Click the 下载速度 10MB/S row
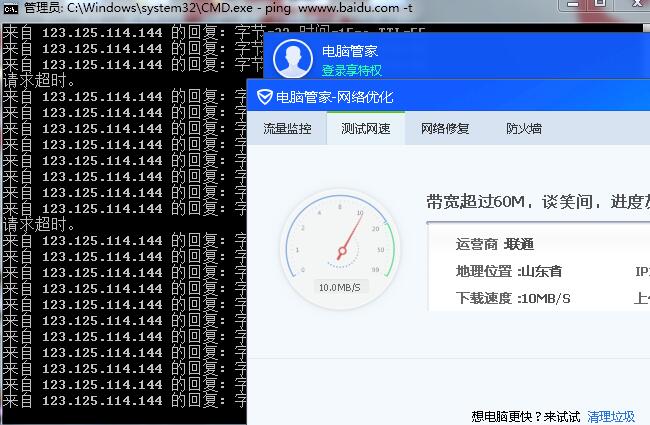 513,298
